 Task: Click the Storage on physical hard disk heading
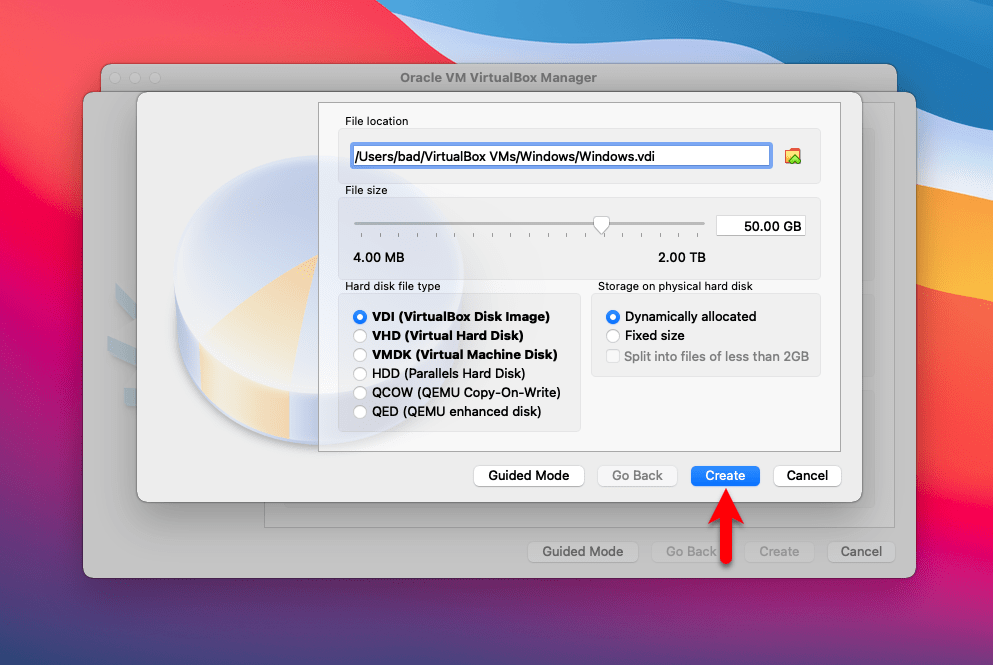point(675,286)
